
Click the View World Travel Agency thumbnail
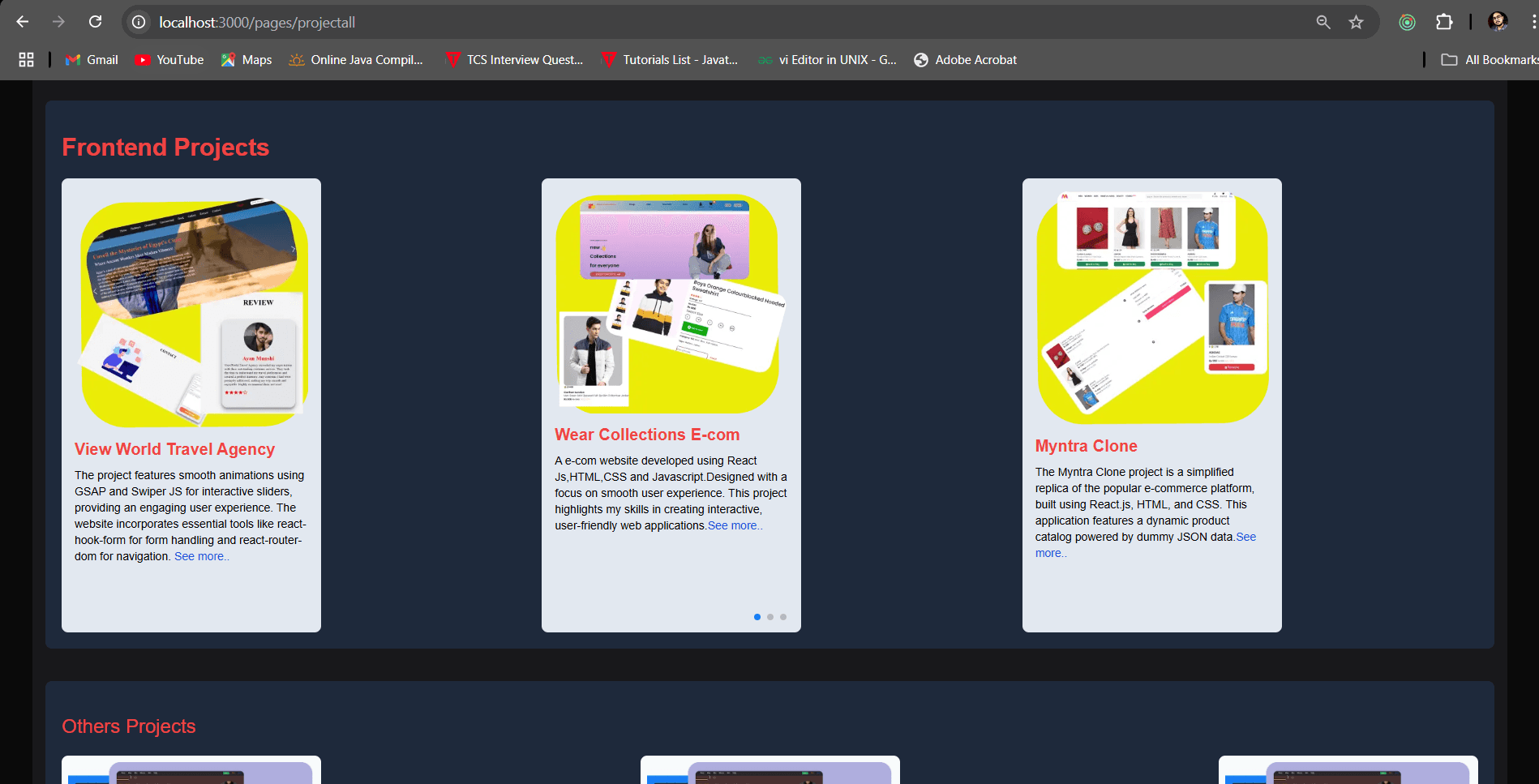(x=191, y=312)
